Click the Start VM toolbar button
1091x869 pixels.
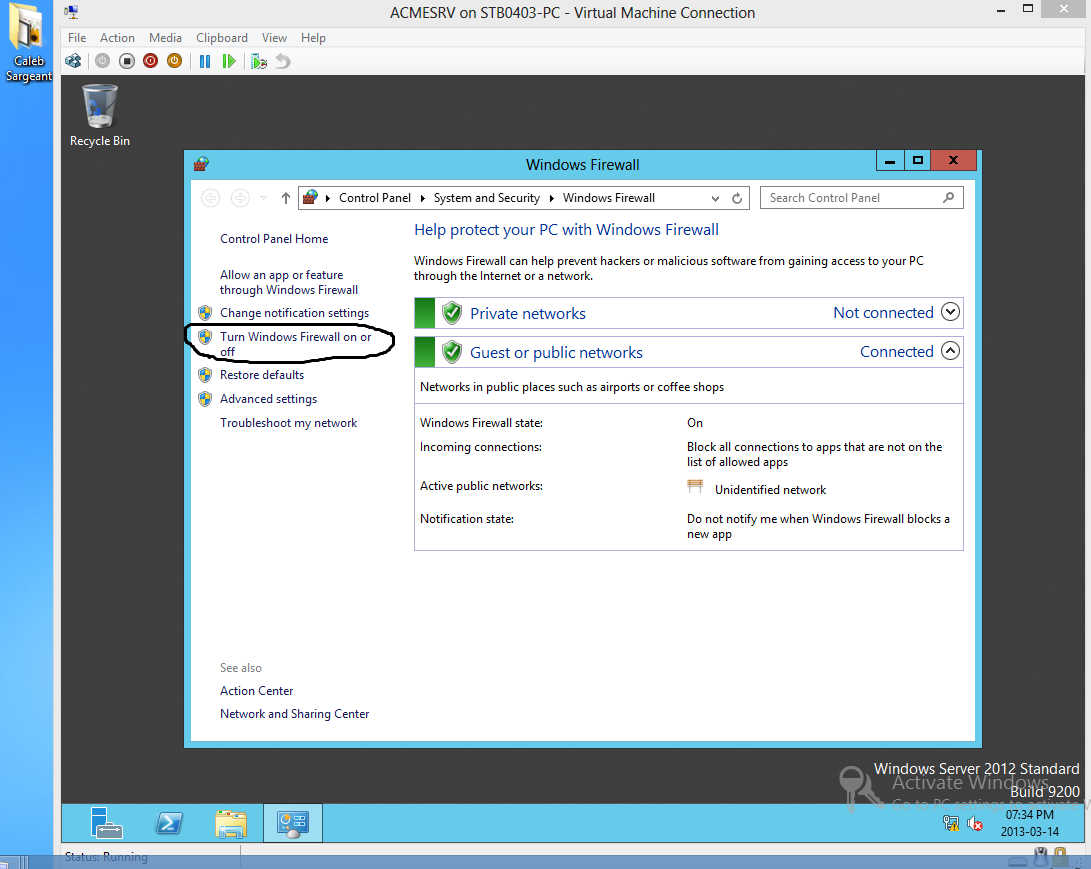(x=102, y=61)
